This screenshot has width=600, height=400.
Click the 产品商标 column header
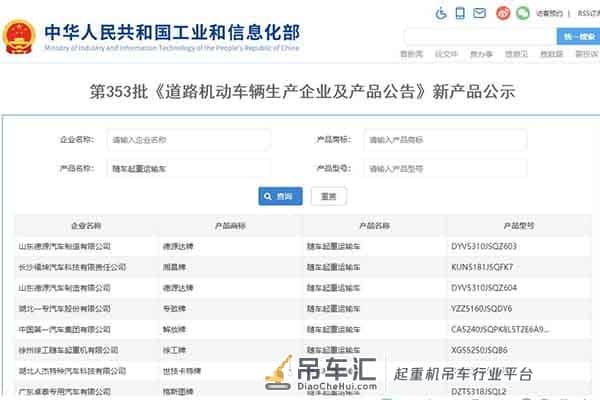tap(230, 226)
